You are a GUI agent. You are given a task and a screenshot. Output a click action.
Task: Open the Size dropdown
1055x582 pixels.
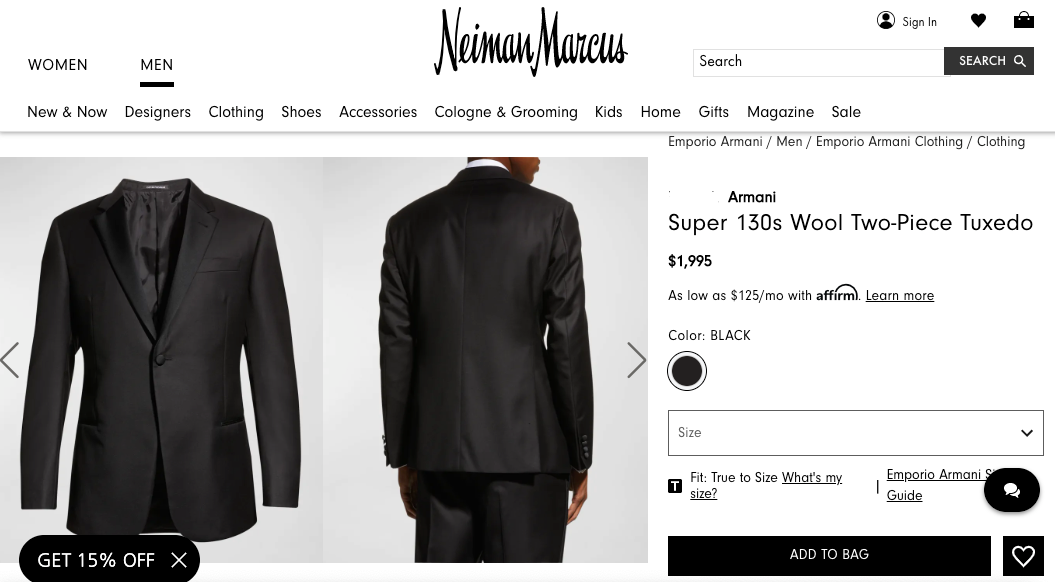(x=855, y=432)
